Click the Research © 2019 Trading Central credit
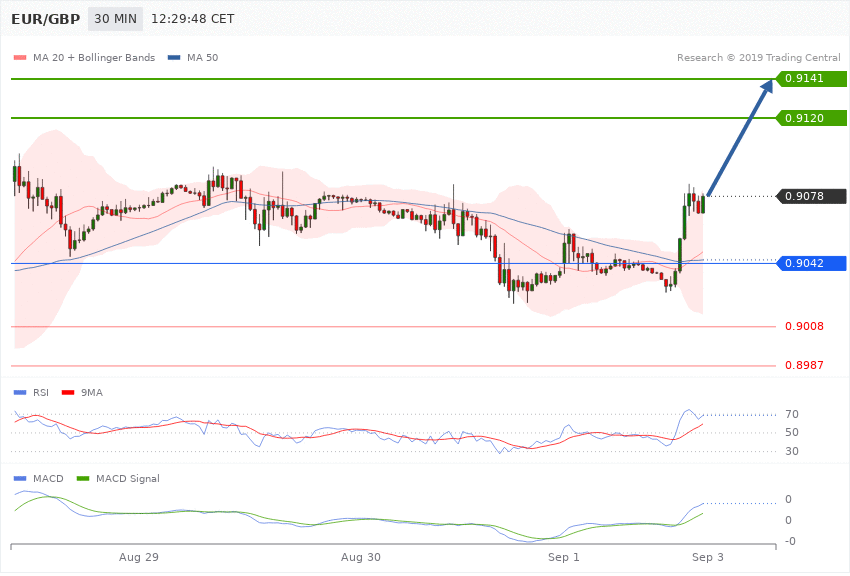The height and width of the screenshot is (576, 850). pos(758,57)
